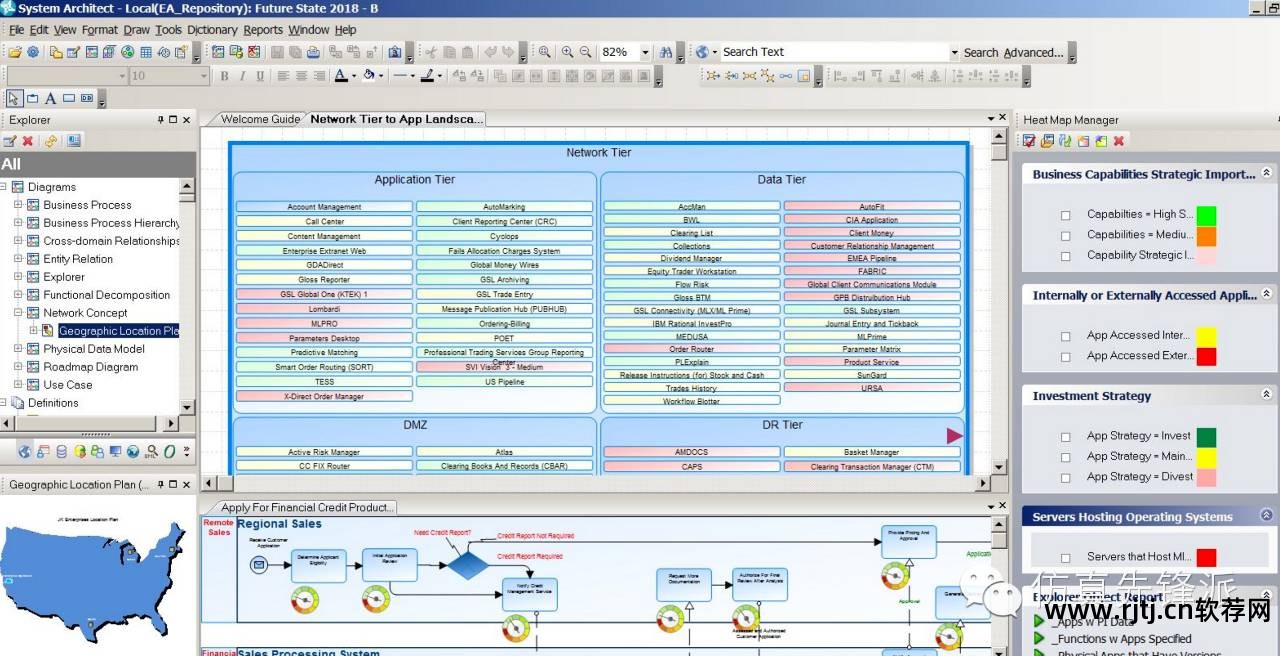Check App Accessed Inter... box
1280x656 pixels.
coord(1065,336)
